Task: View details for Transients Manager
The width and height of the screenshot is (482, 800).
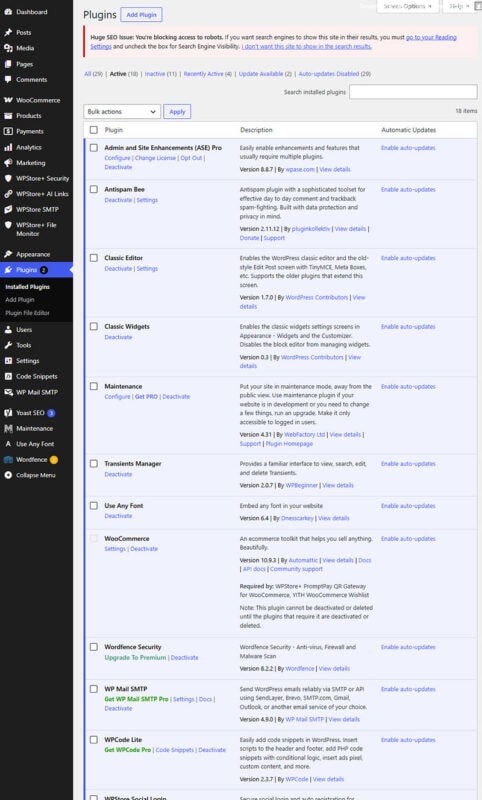Action: [x=338, y=485]
